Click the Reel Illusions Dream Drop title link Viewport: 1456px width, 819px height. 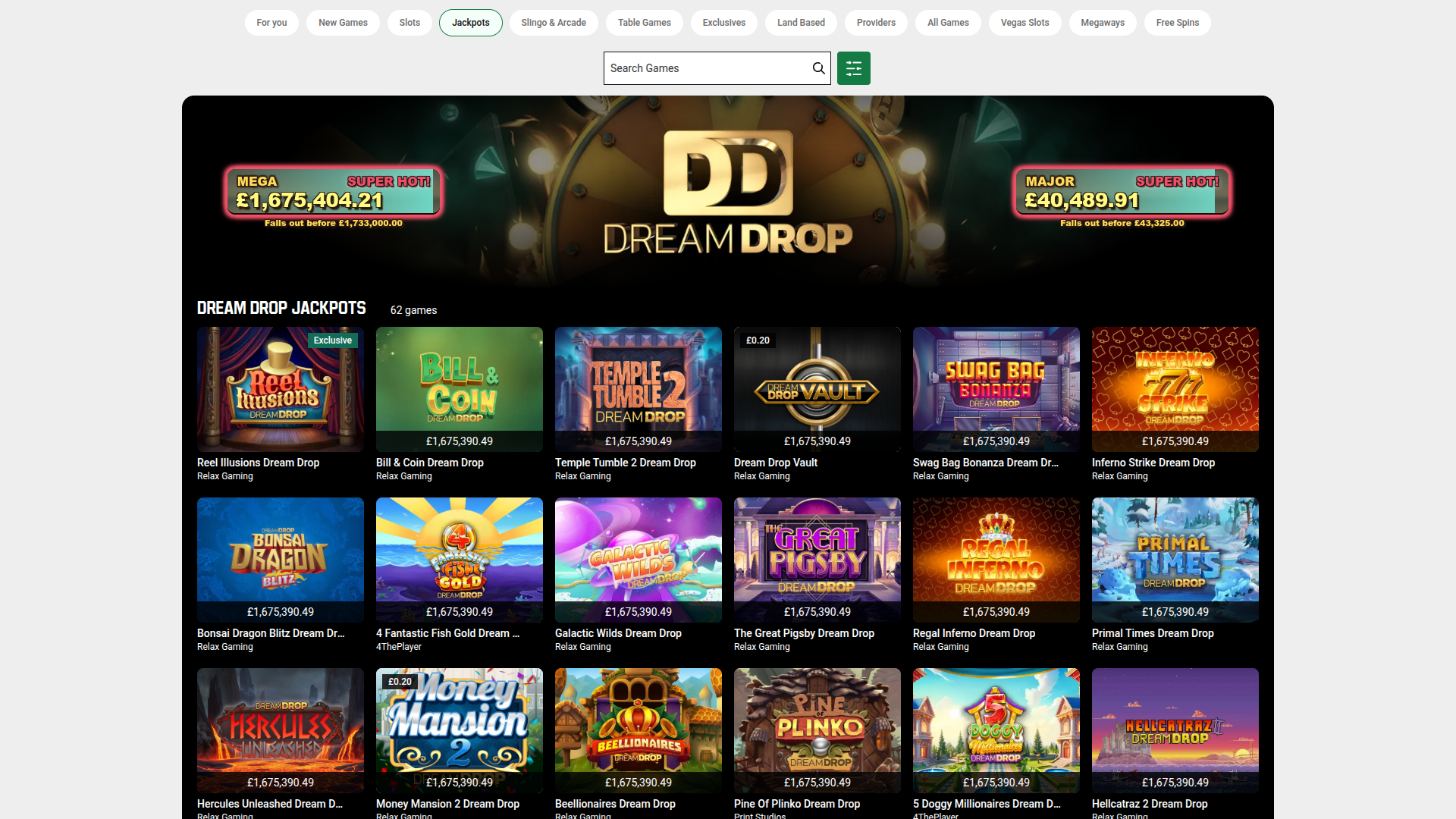point(257,463)
